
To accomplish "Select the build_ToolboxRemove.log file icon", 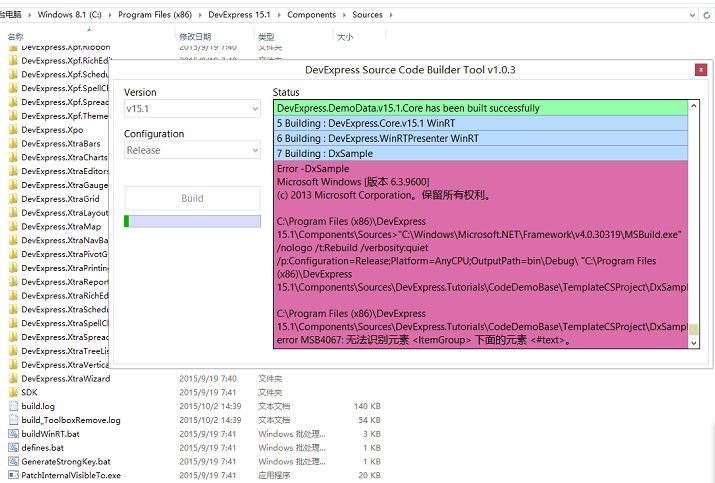I will [13, 420].
